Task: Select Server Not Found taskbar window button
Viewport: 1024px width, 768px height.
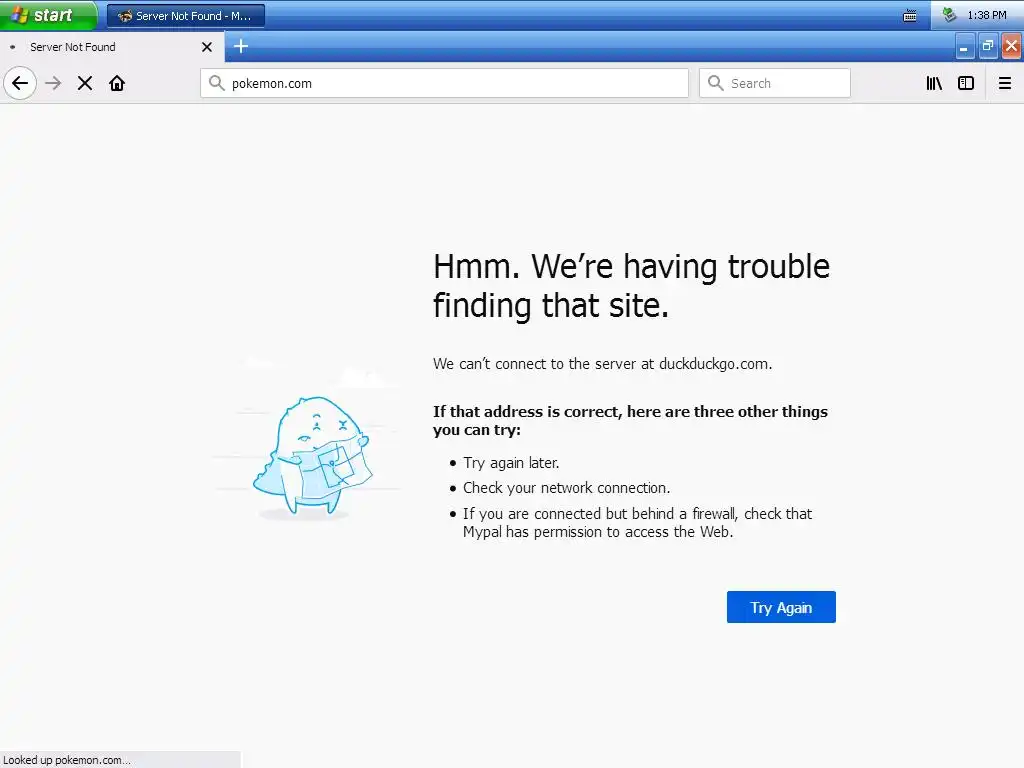Action: tap(185, 16)
